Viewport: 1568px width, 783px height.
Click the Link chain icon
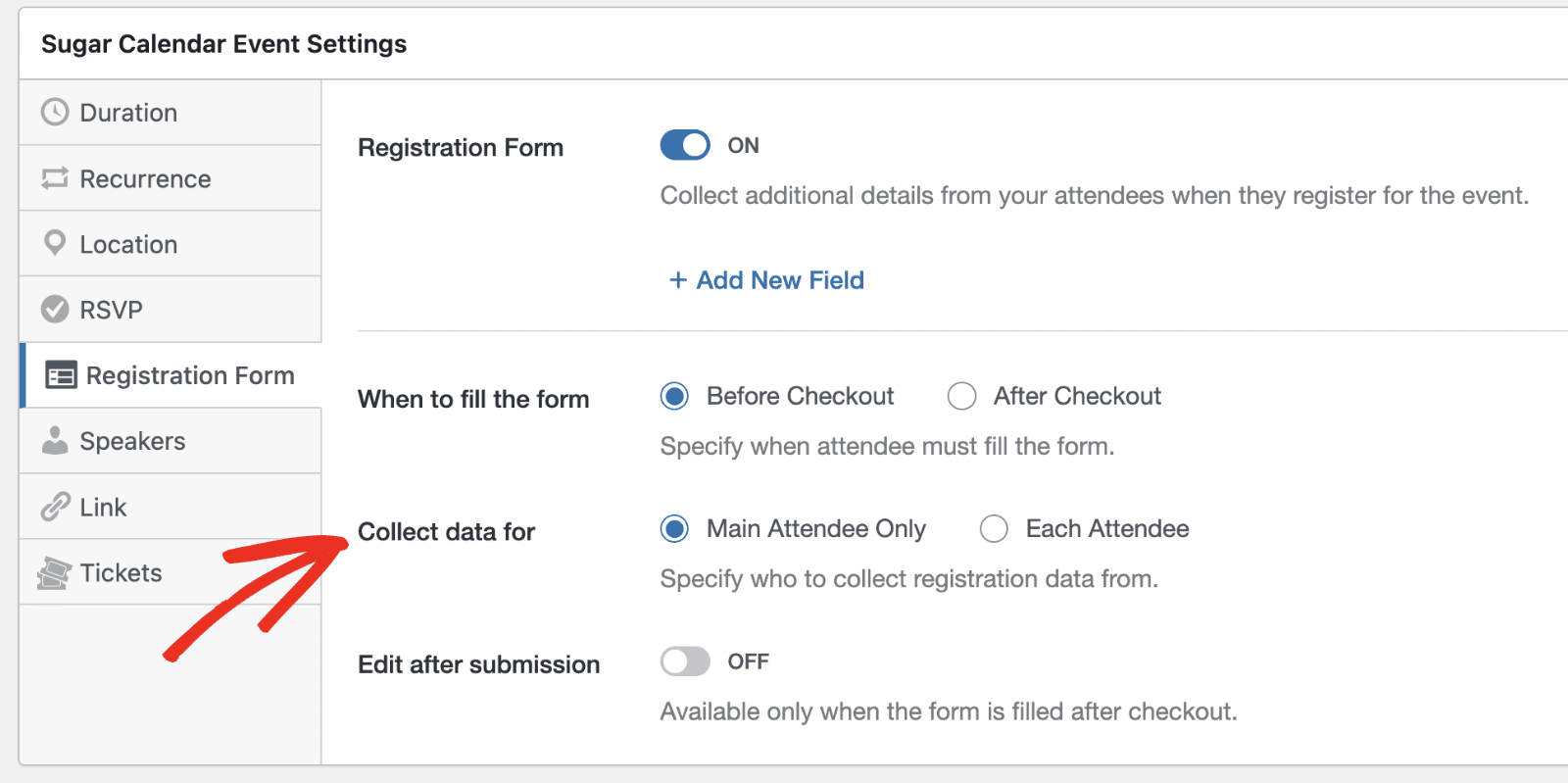click(x=55, y=507)
